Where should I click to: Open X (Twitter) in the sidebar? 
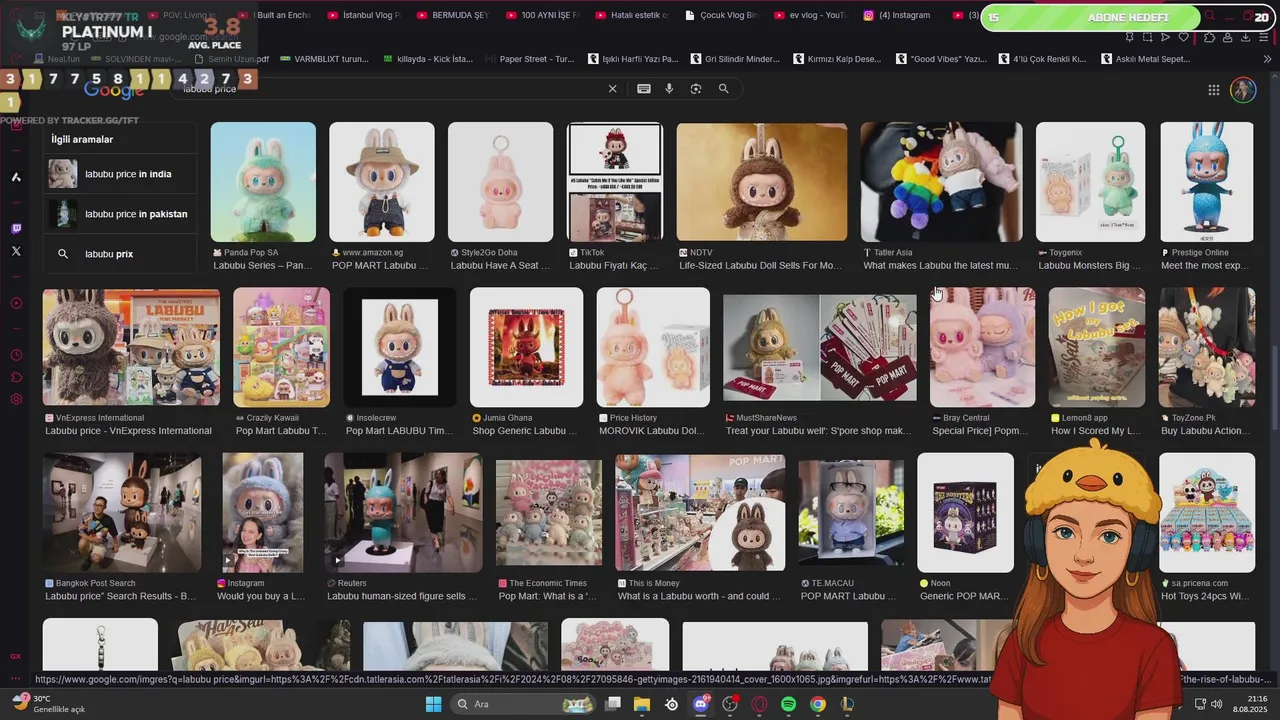click(x=16, y=251)
